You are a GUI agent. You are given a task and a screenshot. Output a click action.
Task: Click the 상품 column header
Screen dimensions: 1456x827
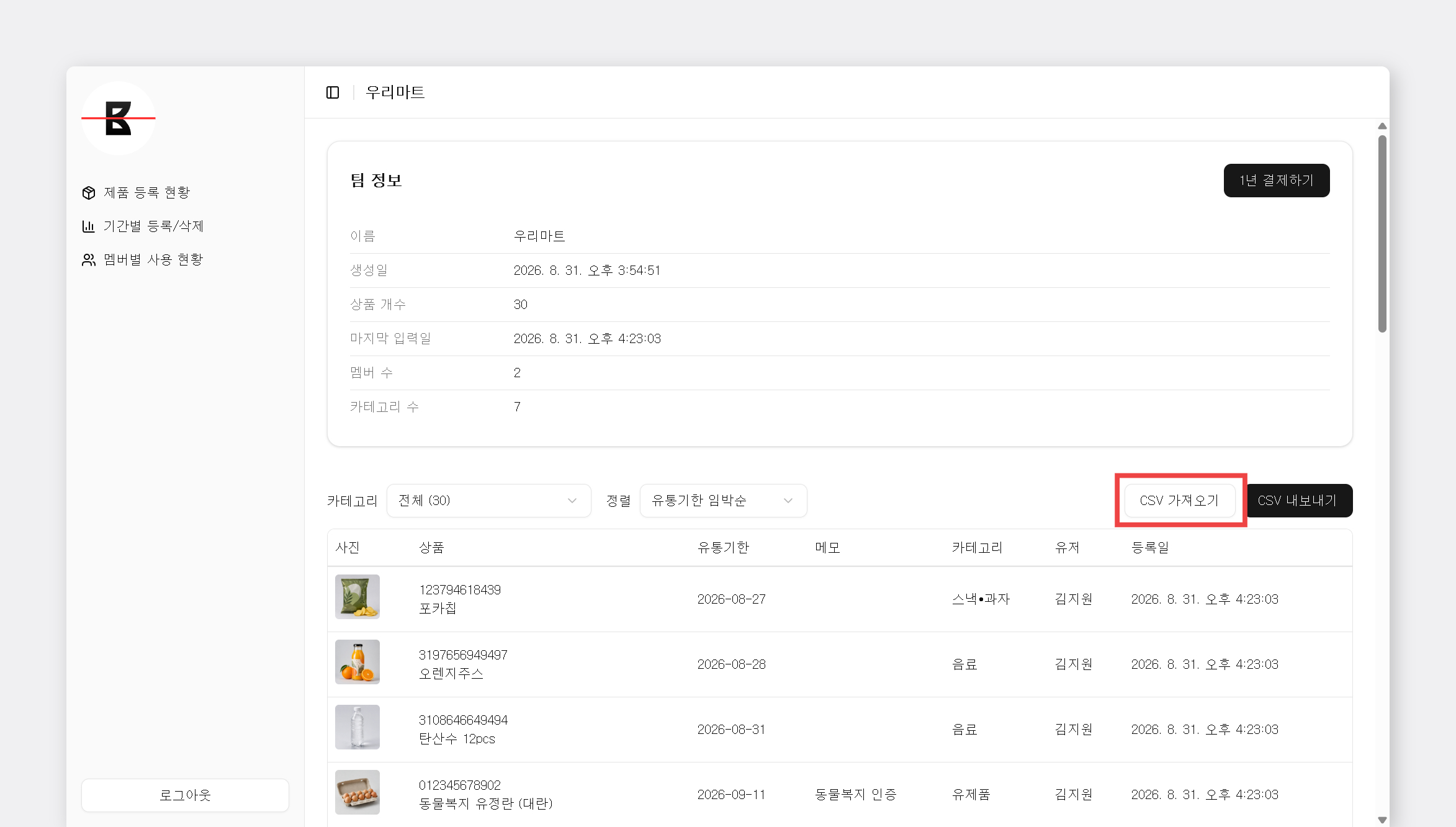(431, 548)
